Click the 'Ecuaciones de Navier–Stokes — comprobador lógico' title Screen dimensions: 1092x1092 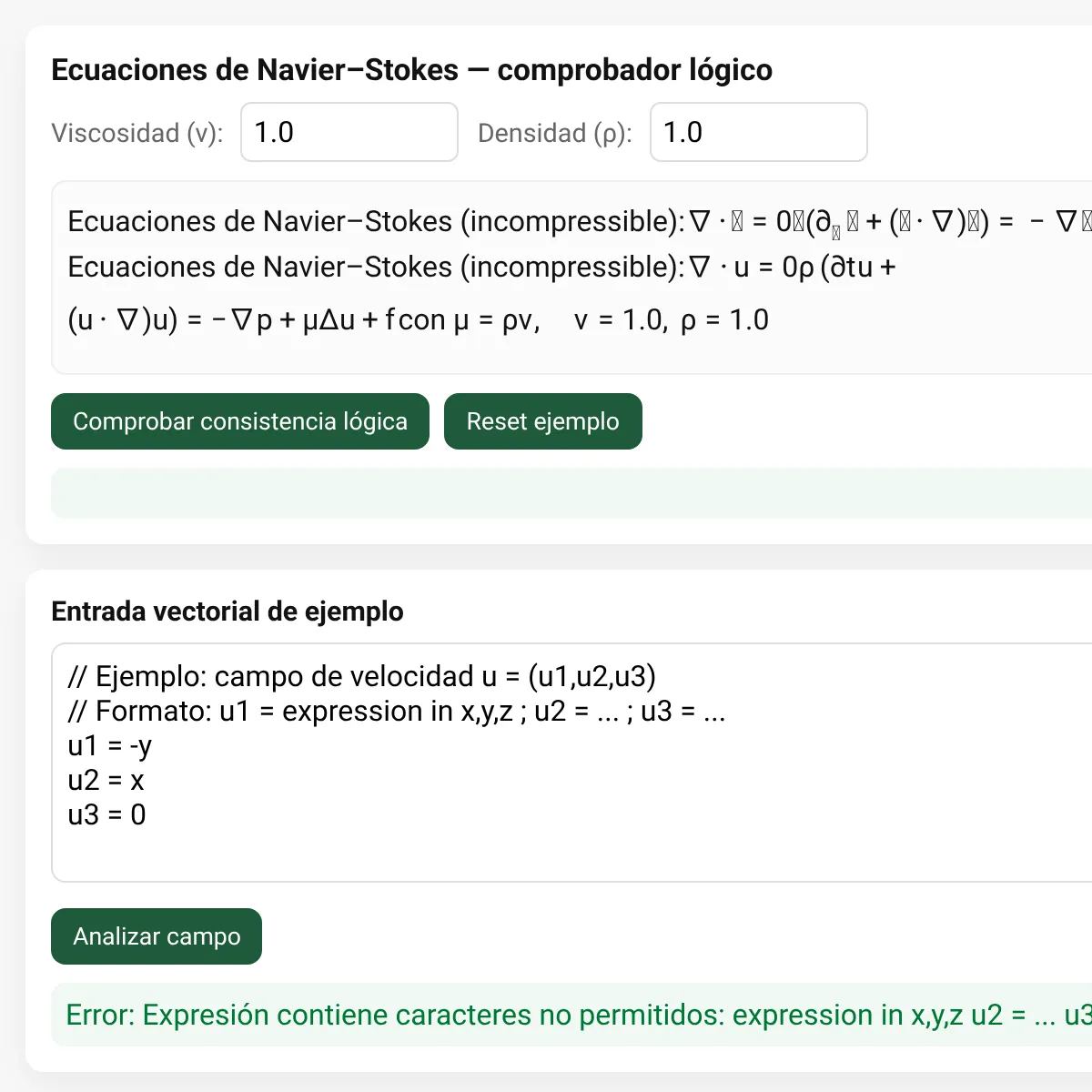pyautogui.click(x=412, y=70)
